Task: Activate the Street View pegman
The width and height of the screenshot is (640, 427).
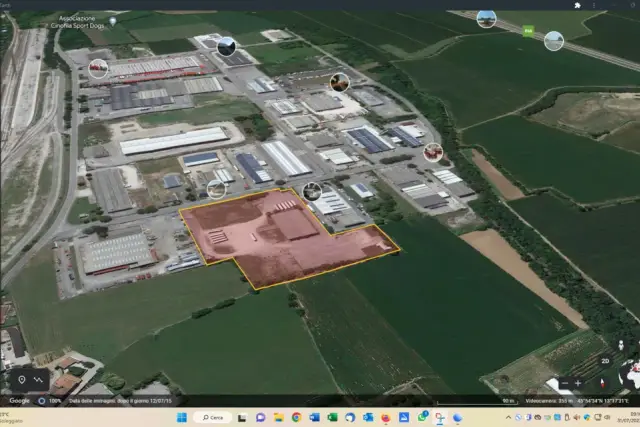Action: [621, 345]
